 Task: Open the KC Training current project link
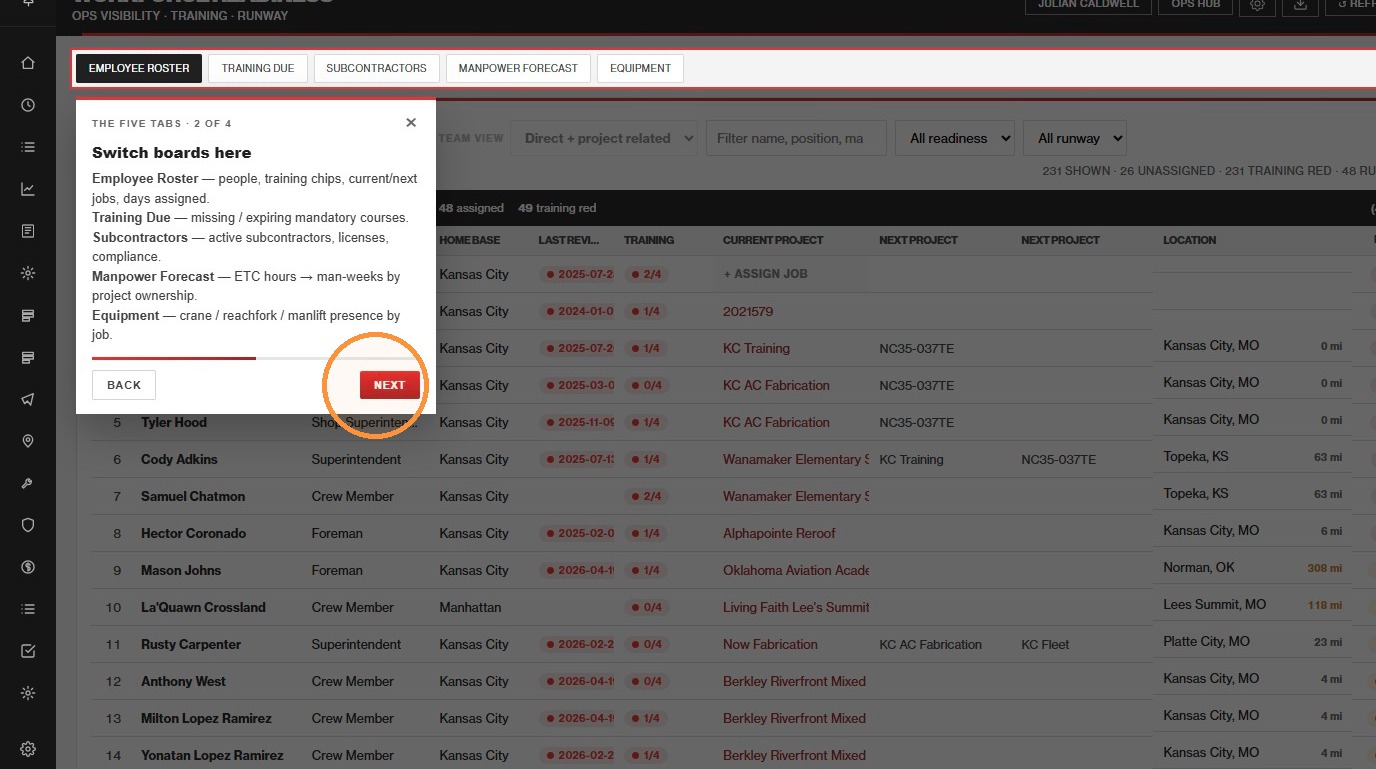(756, 348)
